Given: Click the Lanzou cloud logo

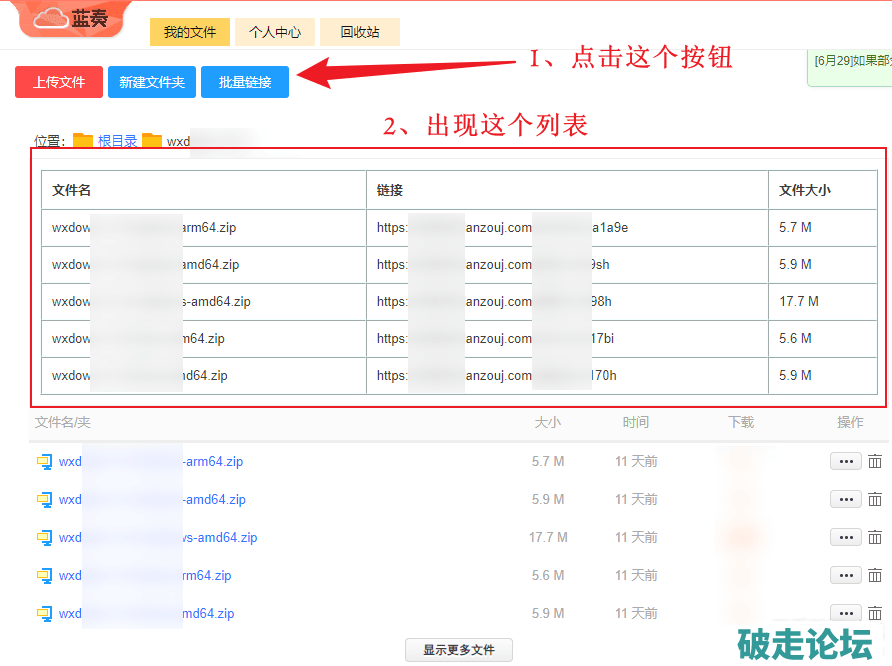Looking at the screenshot, I should 75,19.
